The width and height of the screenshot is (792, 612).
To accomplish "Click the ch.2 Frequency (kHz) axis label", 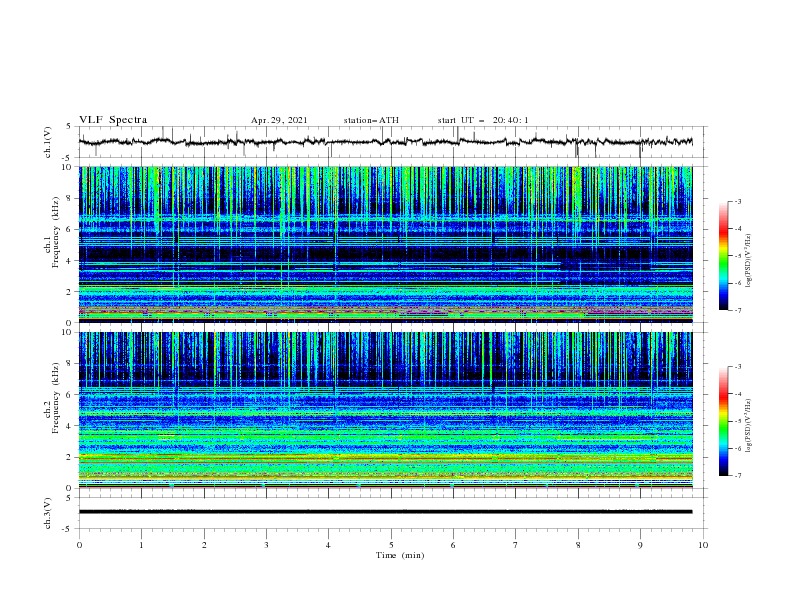I will tap(52, 398).
